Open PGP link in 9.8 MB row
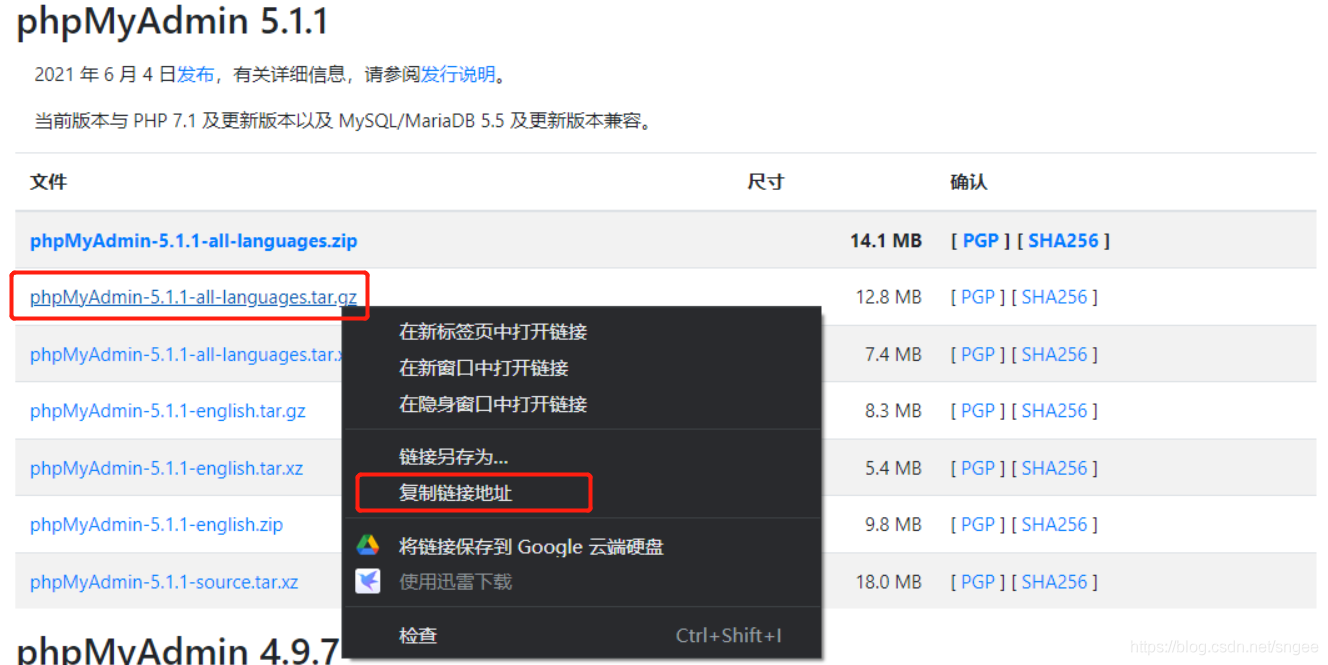 point(978,525)
